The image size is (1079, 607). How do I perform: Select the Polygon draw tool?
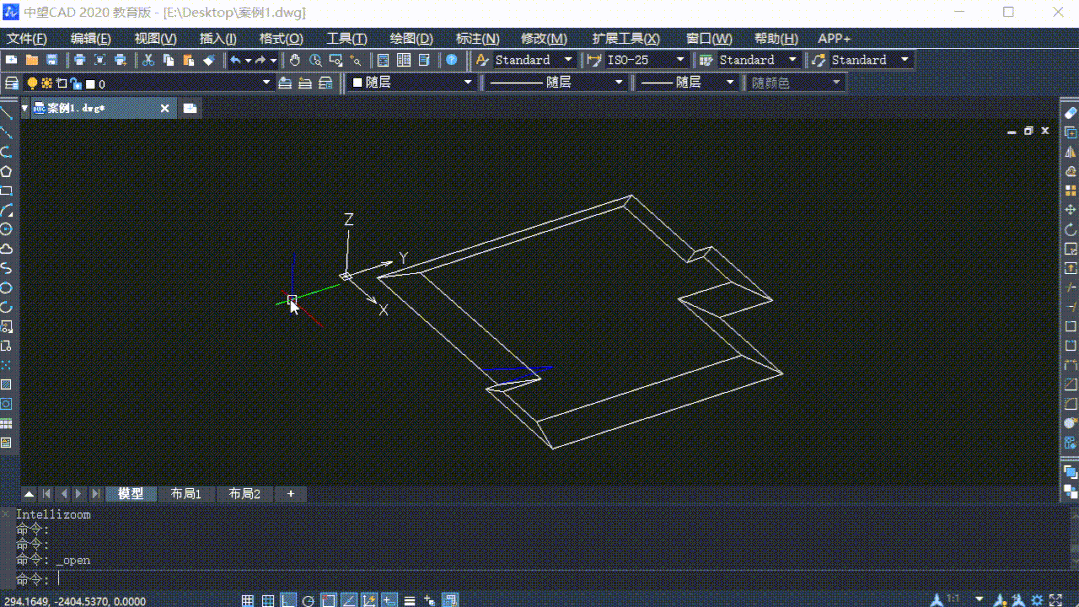point(6,171)
